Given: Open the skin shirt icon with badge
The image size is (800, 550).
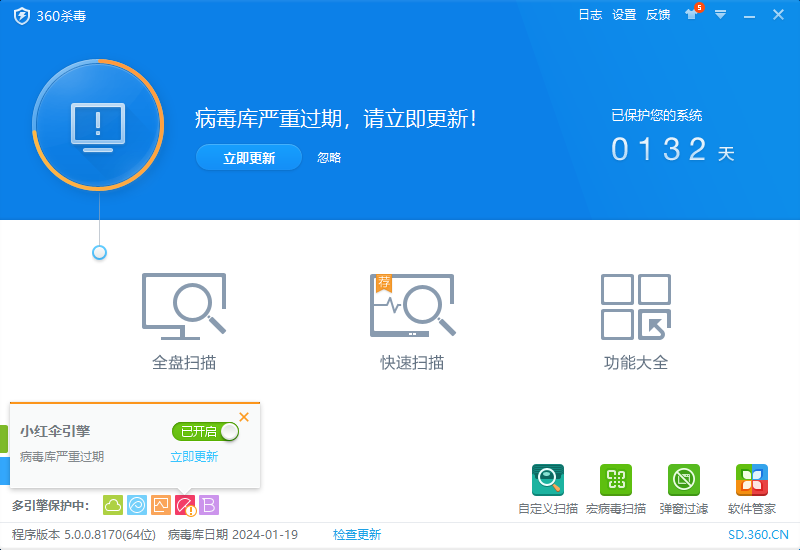Looking at the screenshot, I should tap(692, 13).
